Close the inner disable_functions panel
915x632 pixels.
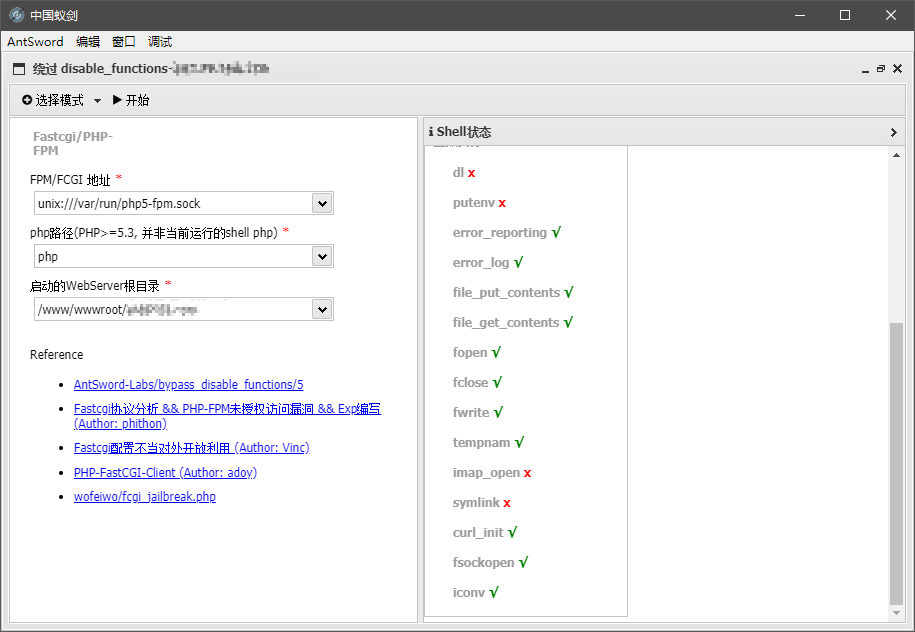(x=897, y=69)
